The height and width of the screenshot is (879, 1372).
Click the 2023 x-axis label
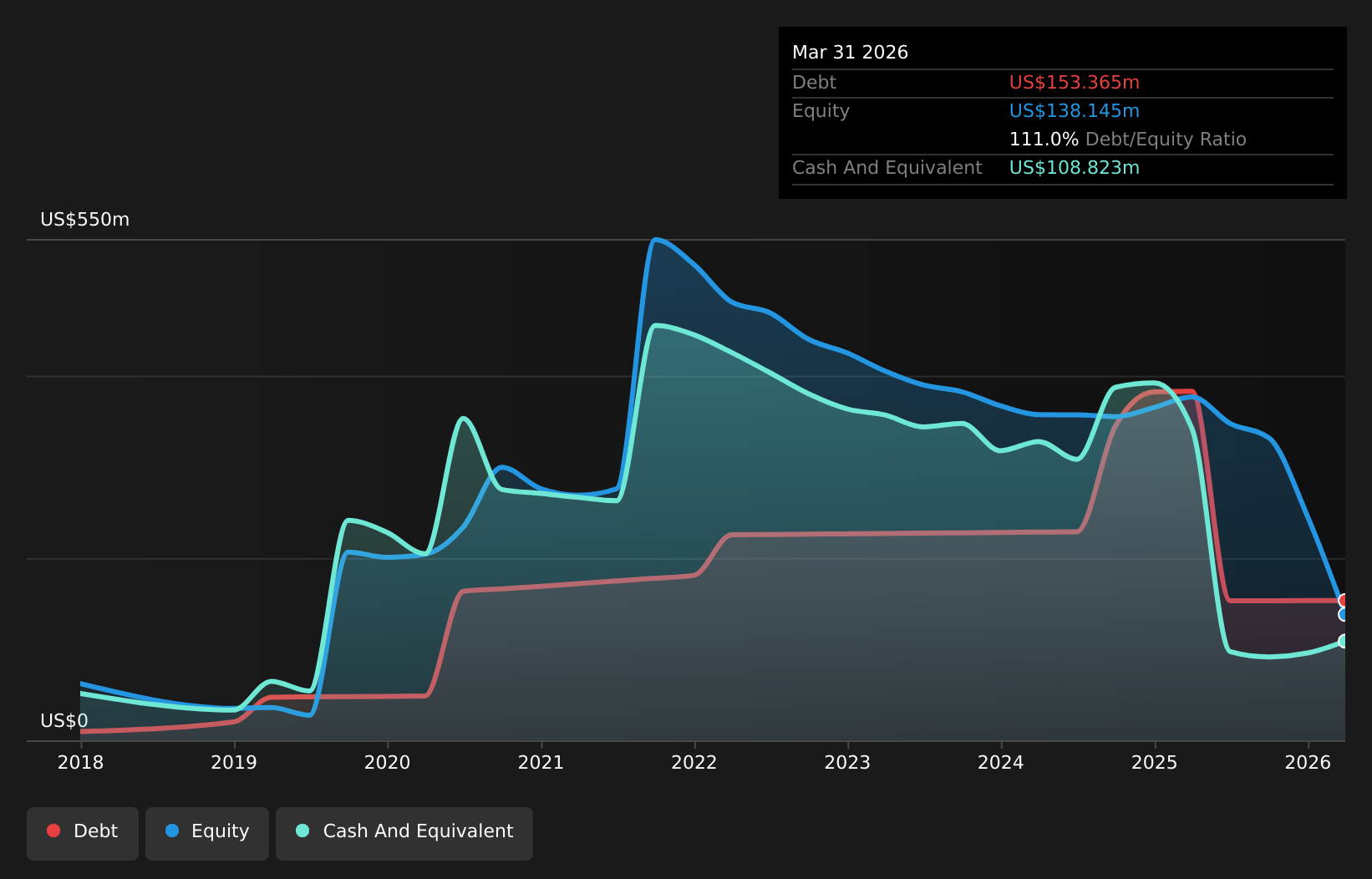[x=848, y=763]
